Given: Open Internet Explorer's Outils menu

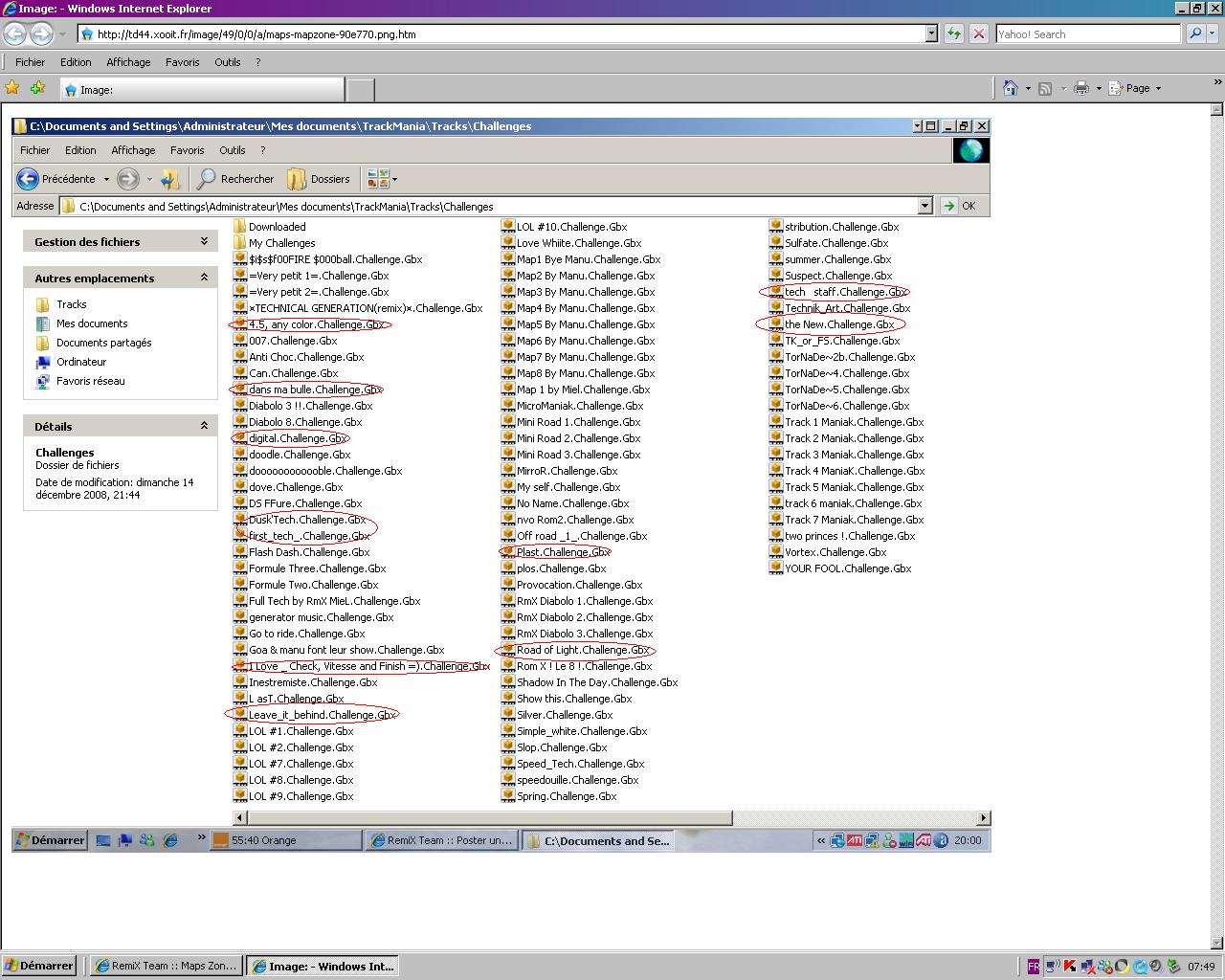Looking at the screenshot, I should (x=228, y=62).
